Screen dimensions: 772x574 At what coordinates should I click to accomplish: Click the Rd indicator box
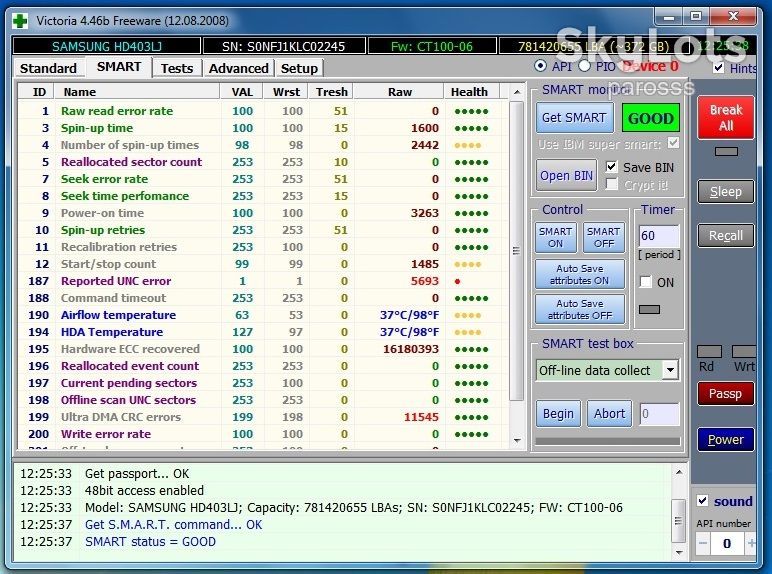point(709,351)
